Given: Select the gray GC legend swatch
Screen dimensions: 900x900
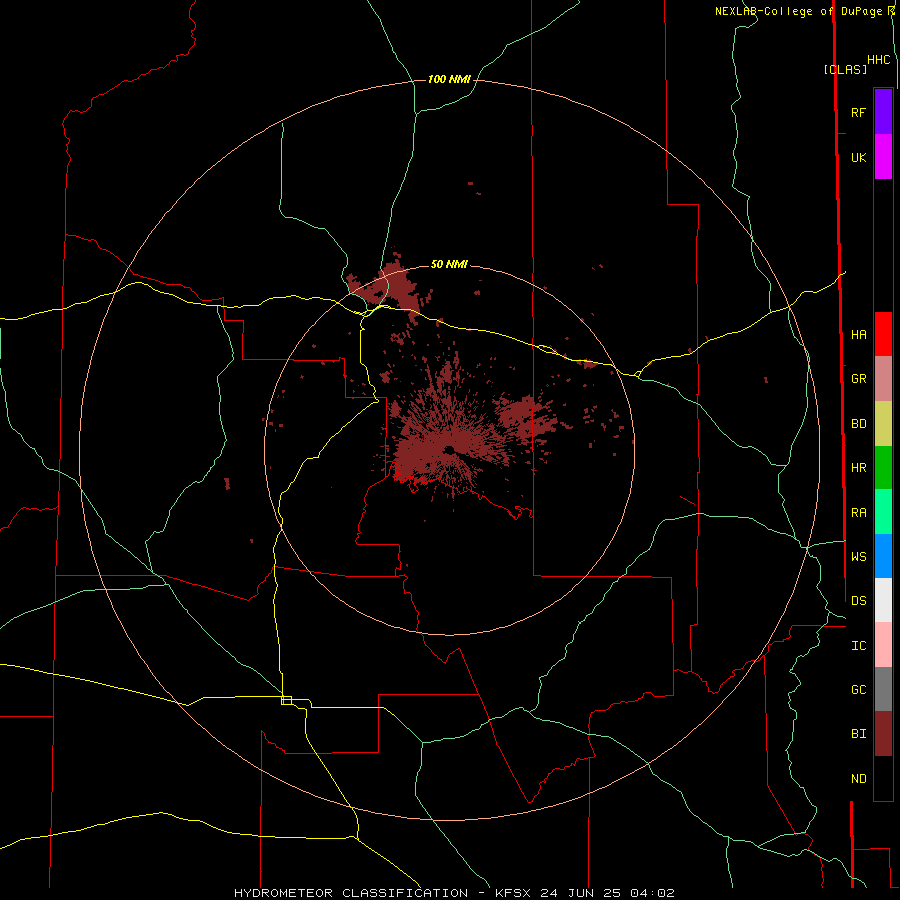Looking at the screenshot, I should tap(883, 689).
